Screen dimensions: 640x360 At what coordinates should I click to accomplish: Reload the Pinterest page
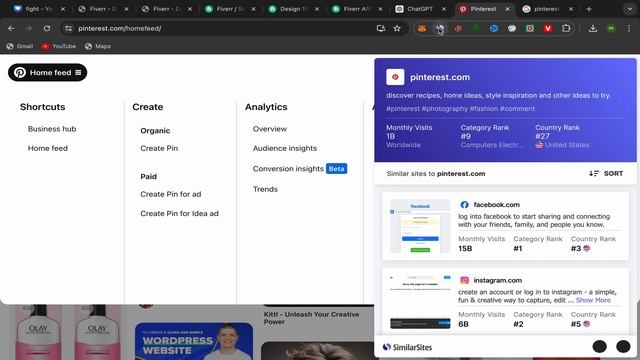(x=47, y=28)
